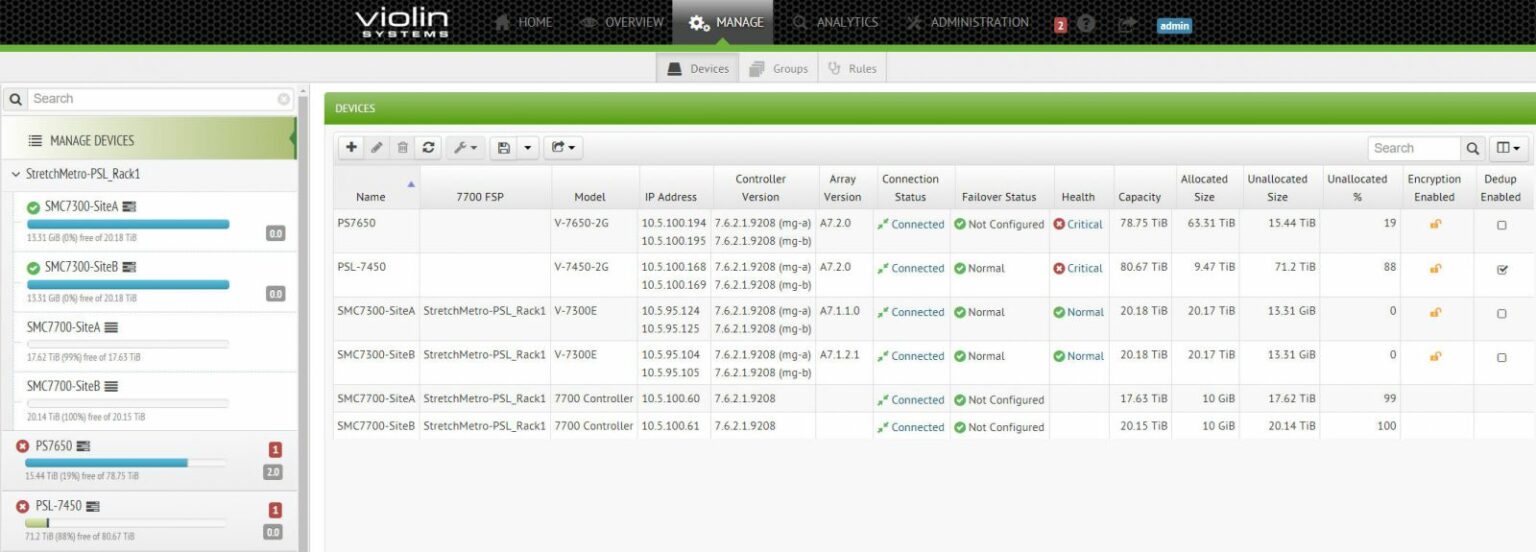Click the sidebar search magnifier icon
Image resolution: width=1536 pixels, height=552 pixels.
click(x=15, y=99)
